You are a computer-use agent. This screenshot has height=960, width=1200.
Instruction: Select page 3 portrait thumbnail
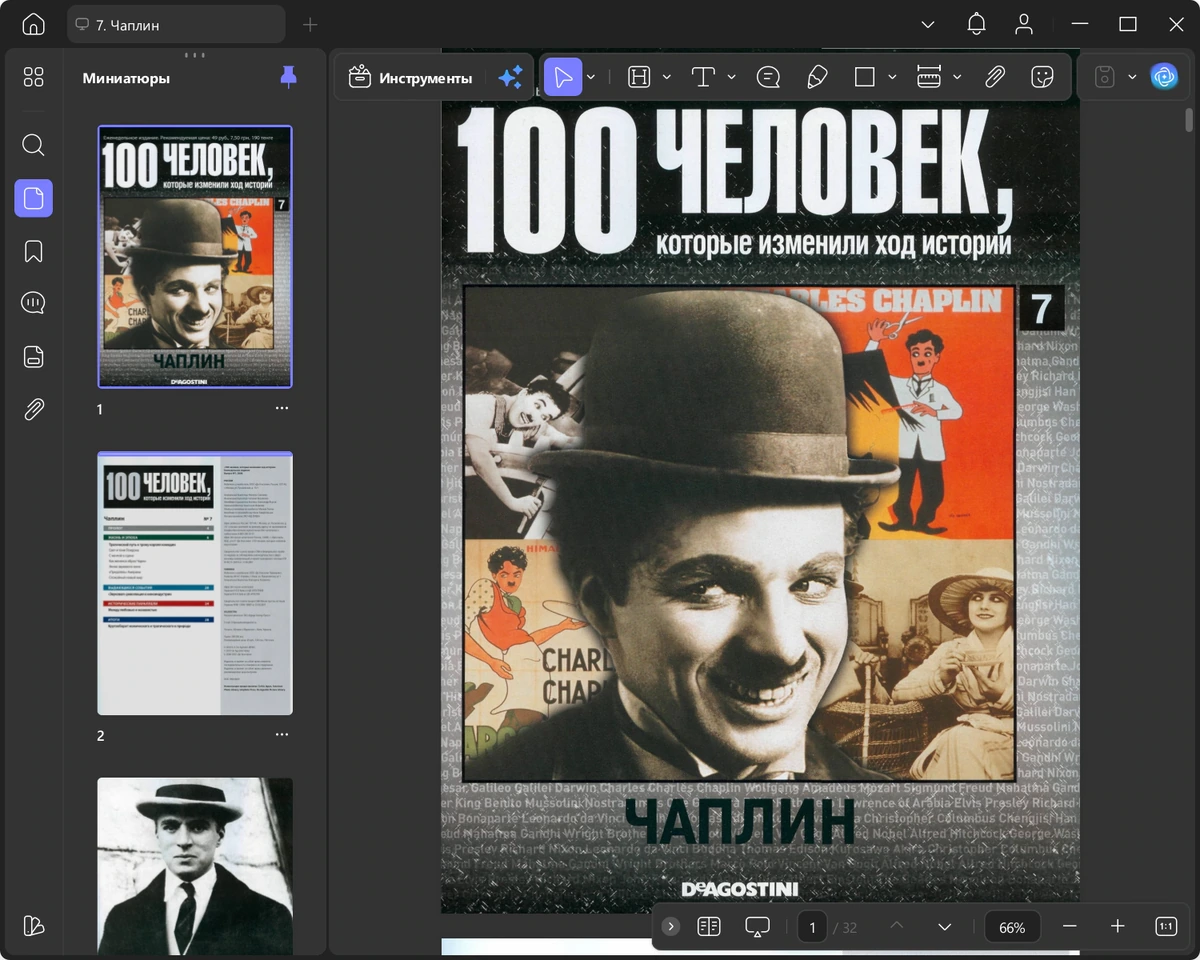[x=195, y=866]
